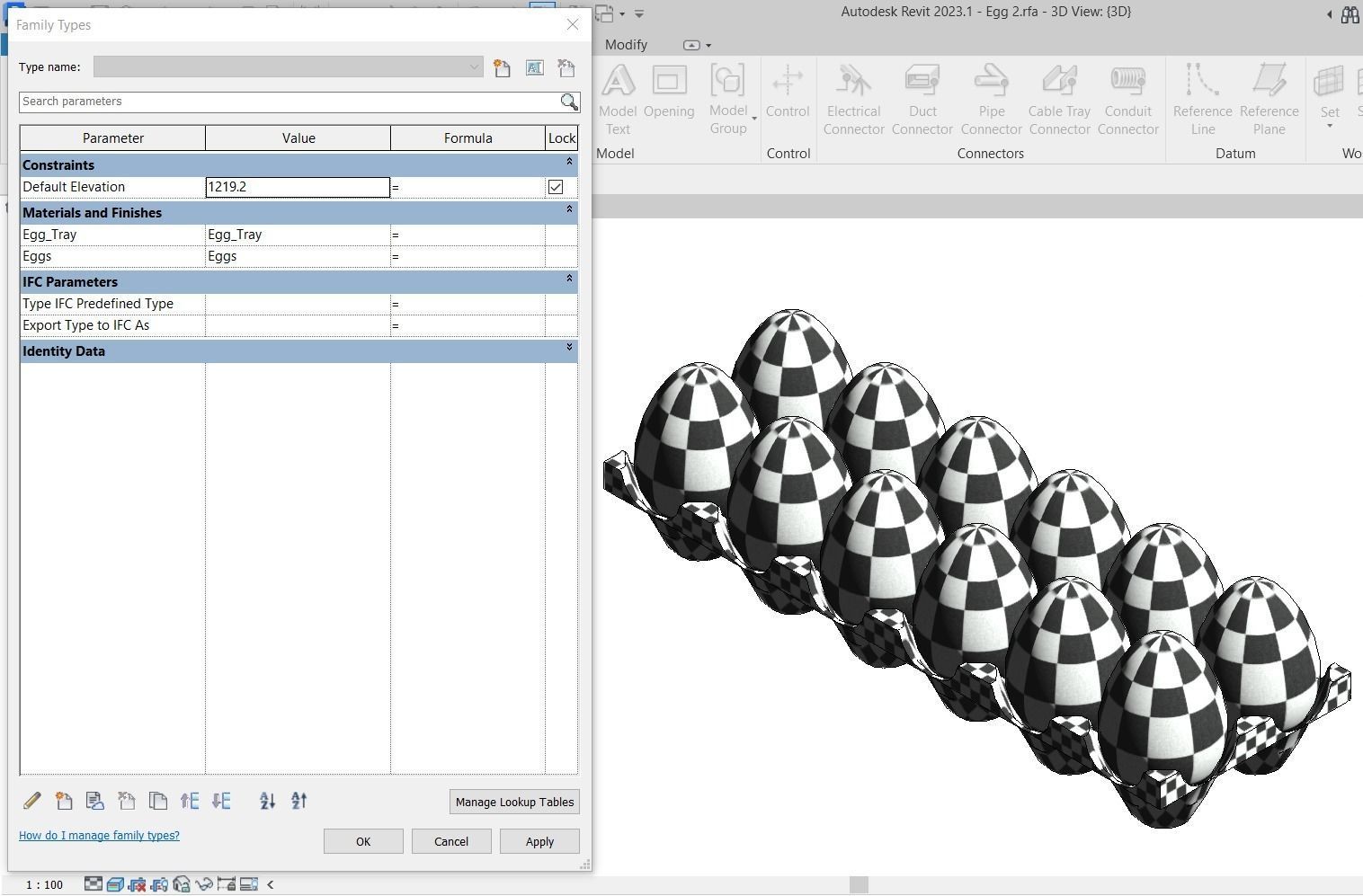Click the Type IFC Predefined Type parameter name

pos(98,304)
